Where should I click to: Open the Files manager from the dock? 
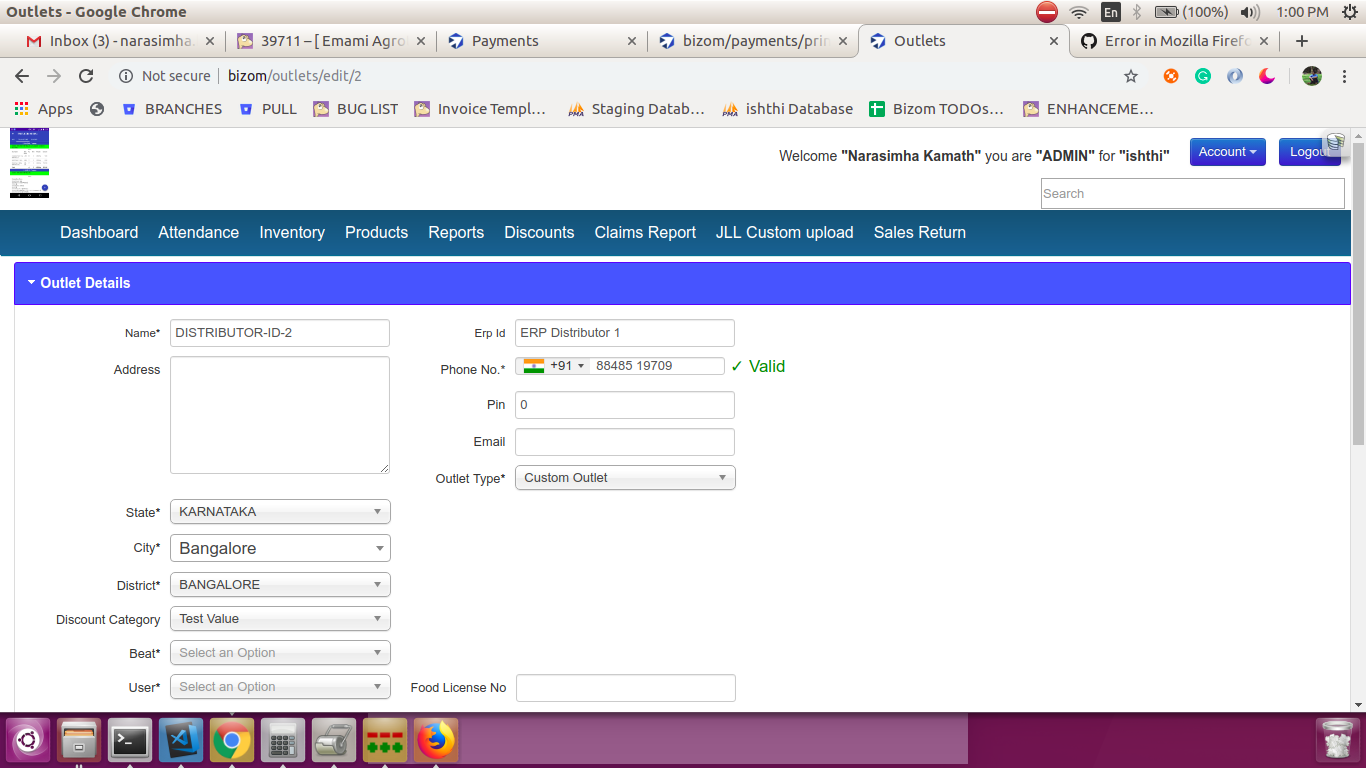tap(79, 741)
